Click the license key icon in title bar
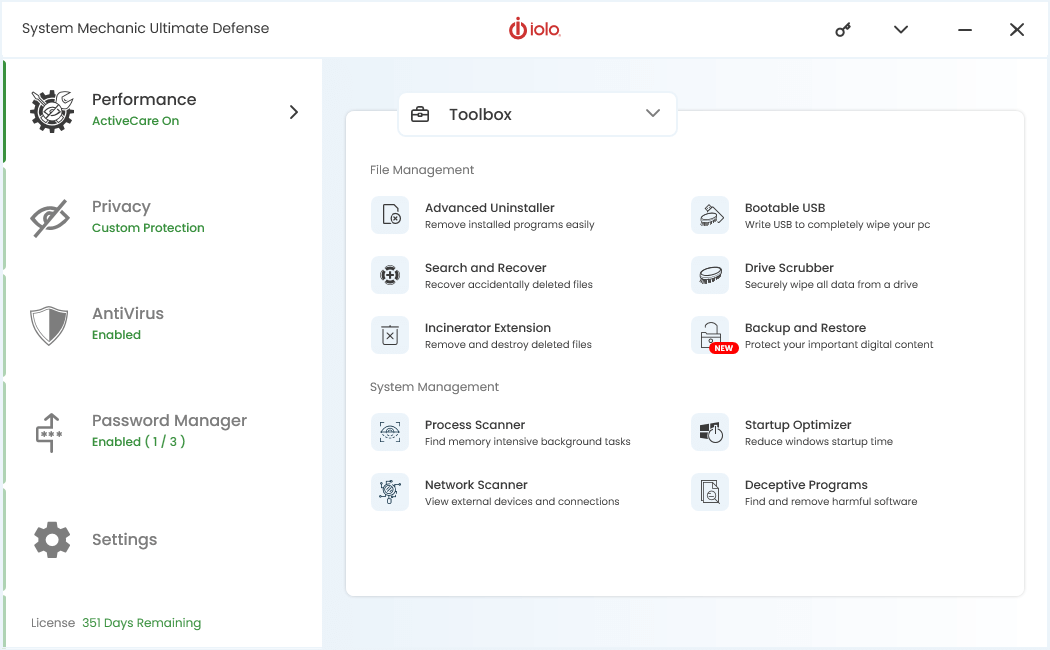 click(x=843, y=30)
